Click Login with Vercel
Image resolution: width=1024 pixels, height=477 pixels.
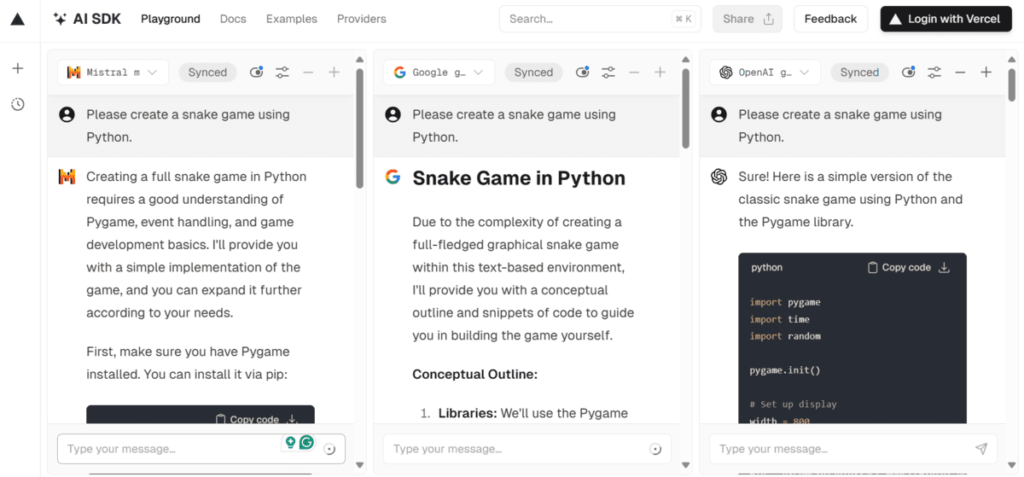[x=946, y=19]
